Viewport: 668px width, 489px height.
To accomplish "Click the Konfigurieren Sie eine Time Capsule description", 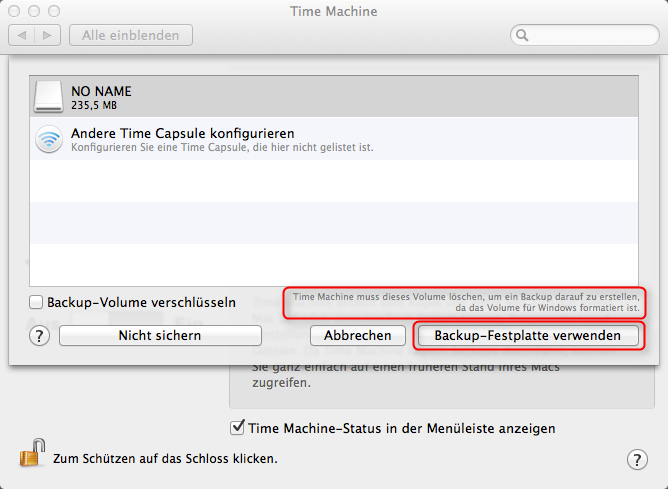I will click(222, 148).
